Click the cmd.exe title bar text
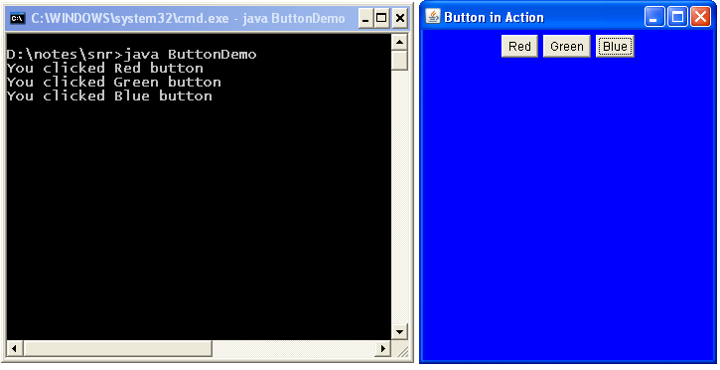720x370 pixels. coord(188,18)
